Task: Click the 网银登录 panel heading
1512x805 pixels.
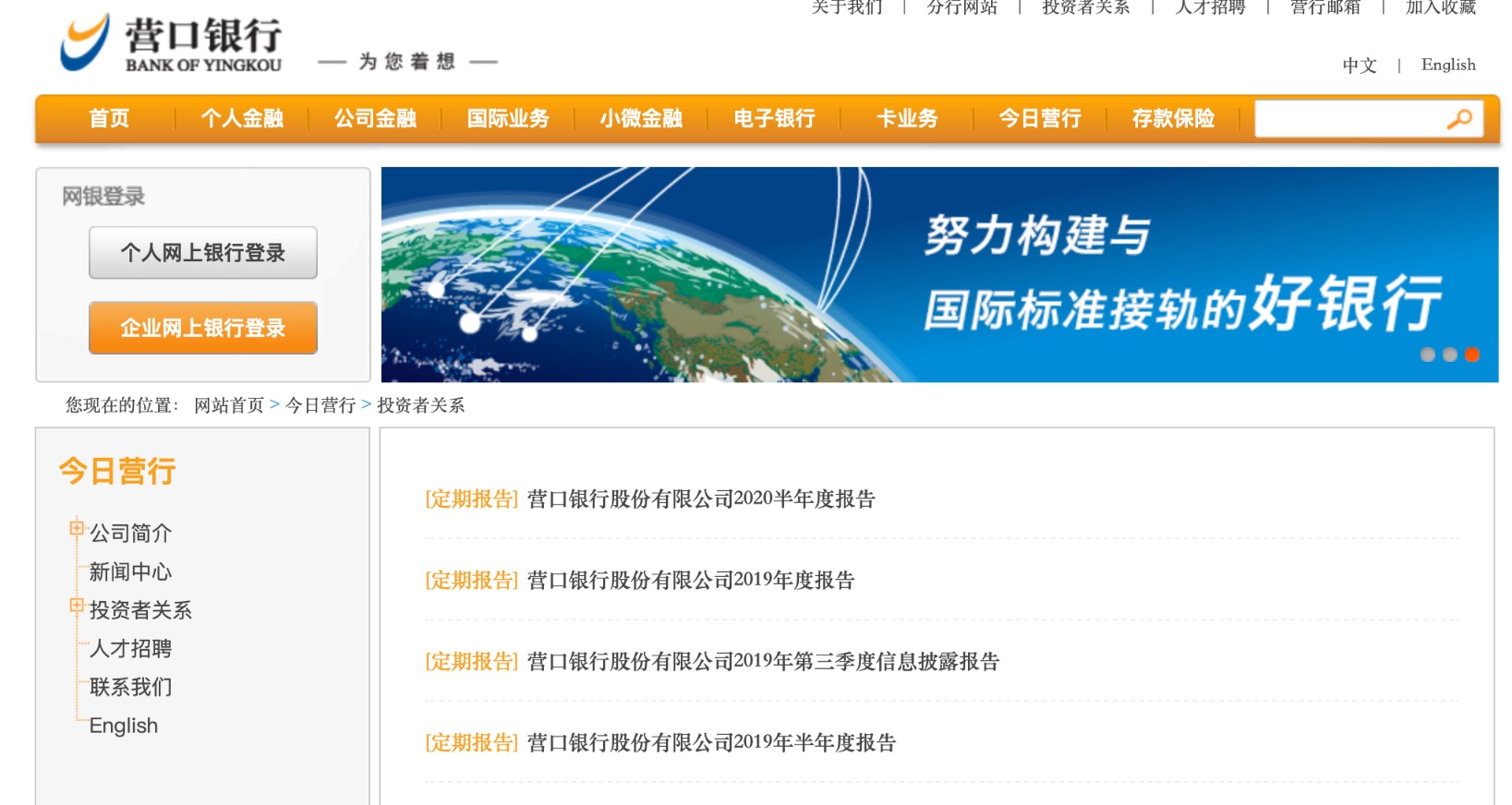Action: coord(103,197)
